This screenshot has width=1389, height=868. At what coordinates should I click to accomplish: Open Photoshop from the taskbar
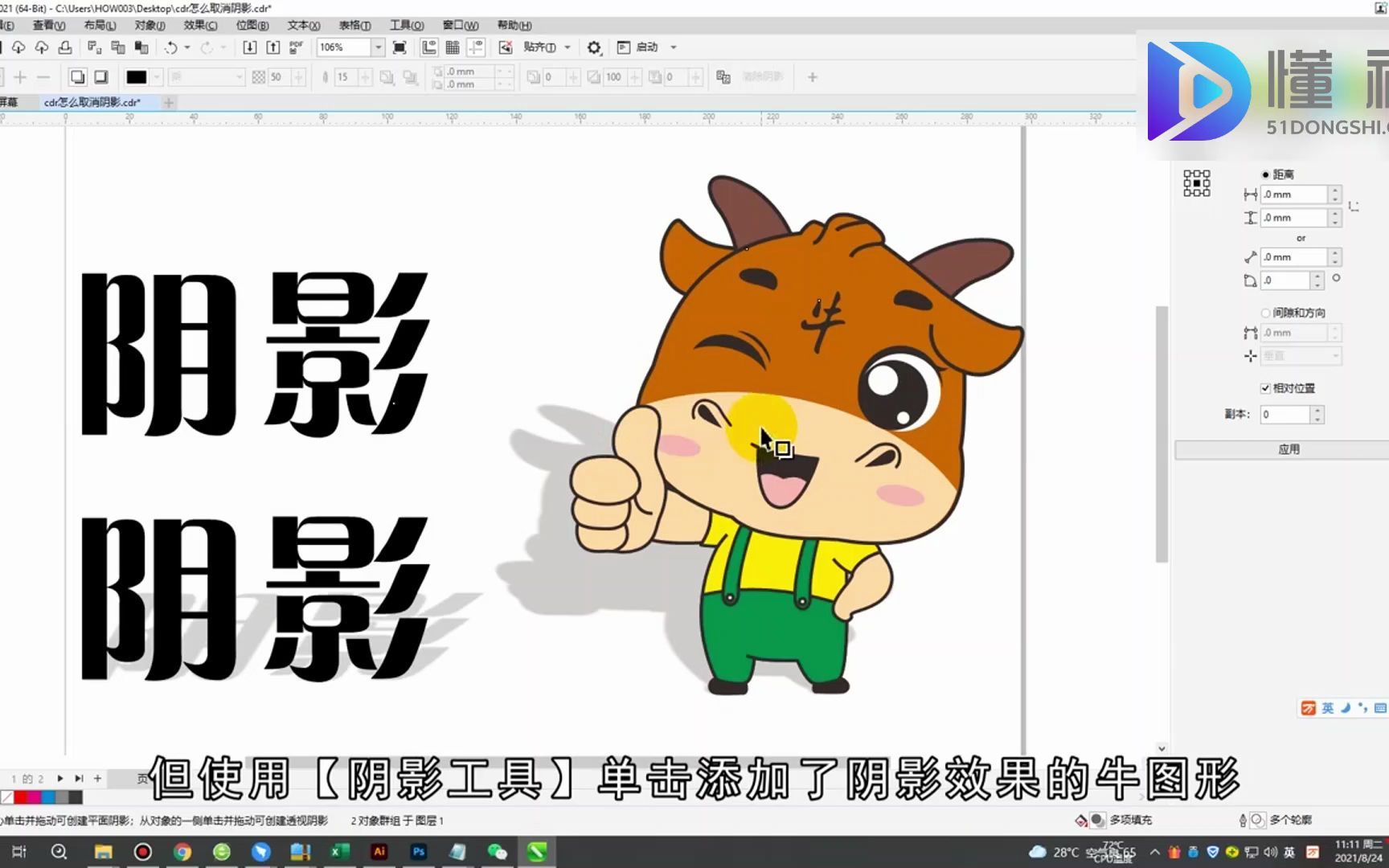click(418, 851)
